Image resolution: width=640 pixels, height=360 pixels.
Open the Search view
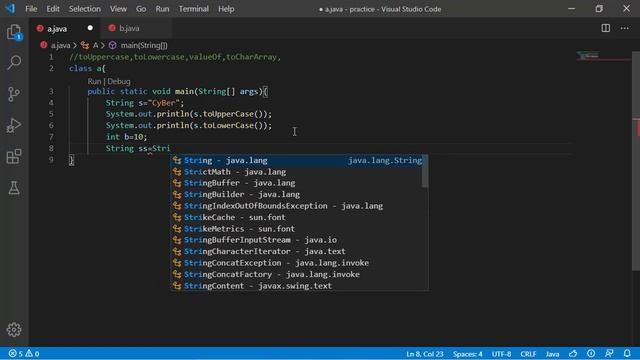[14, 62]
